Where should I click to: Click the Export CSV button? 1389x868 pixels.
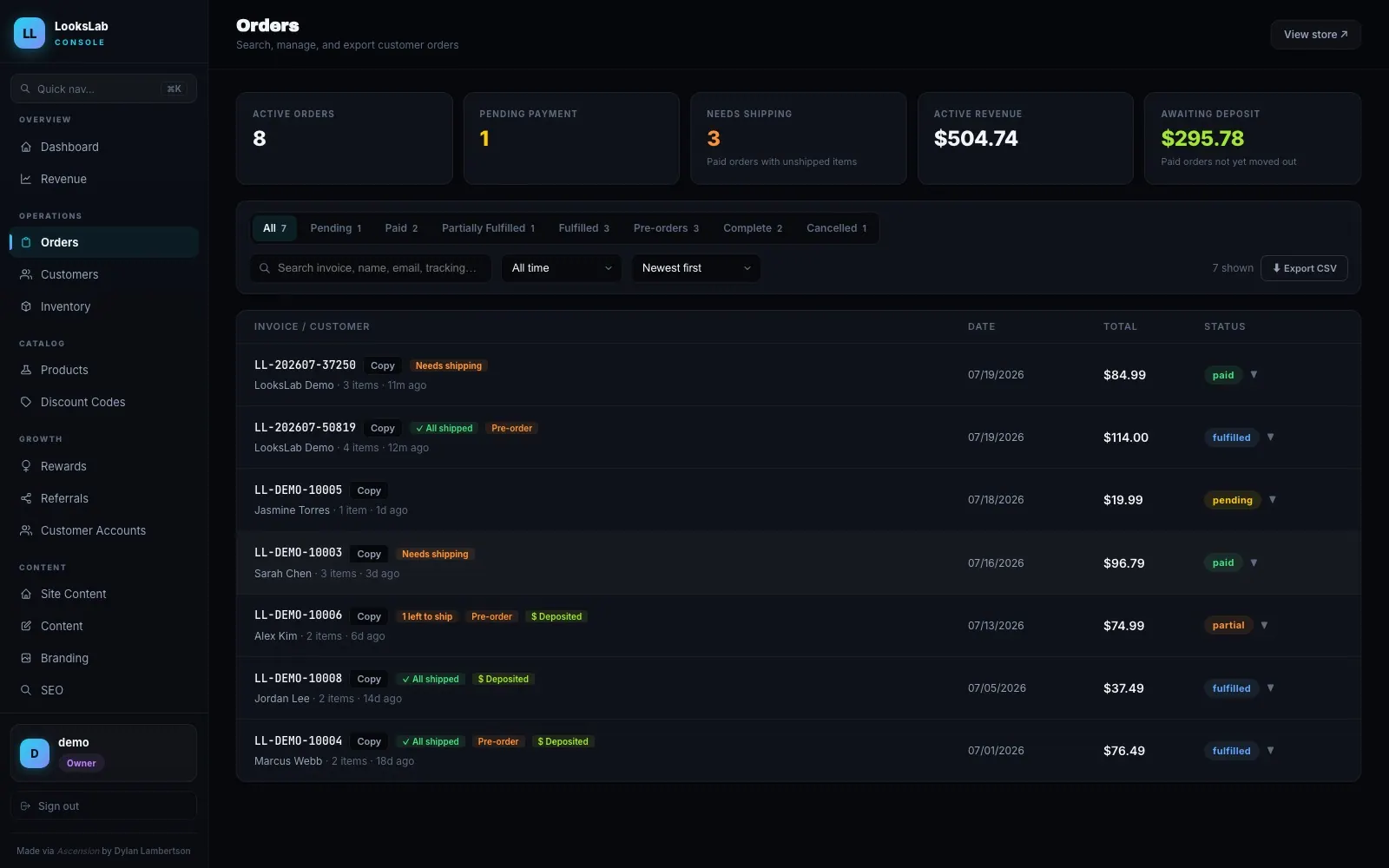1304,268
